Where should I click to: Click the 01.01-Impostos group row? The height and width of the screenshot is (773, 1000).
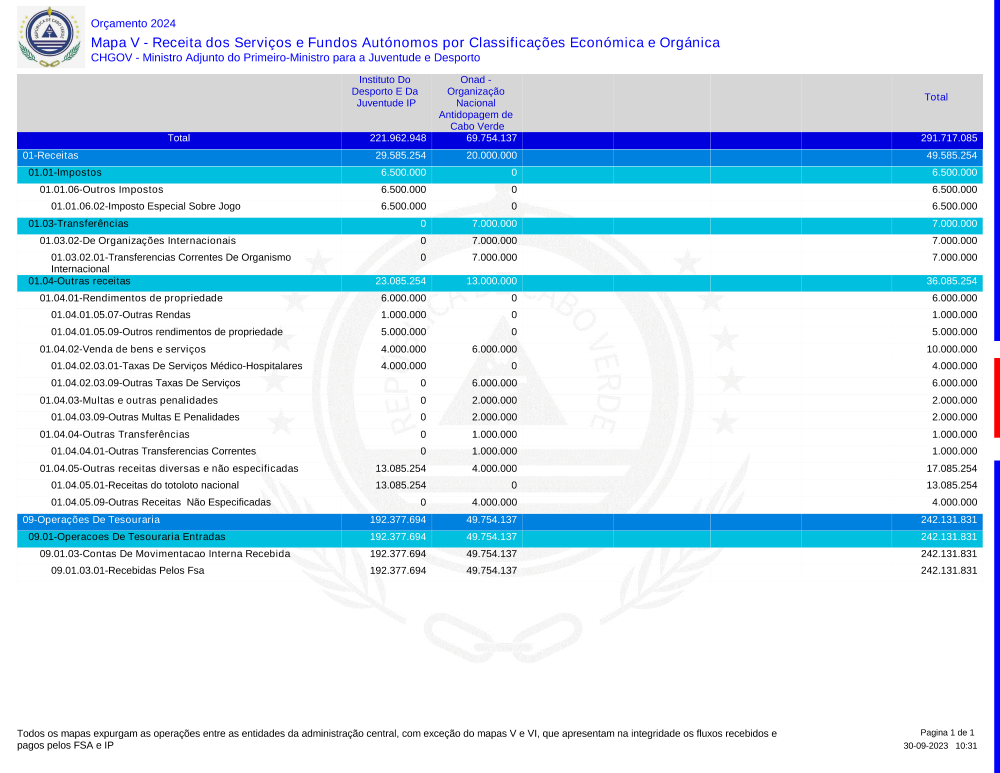[x=64, y=173]
